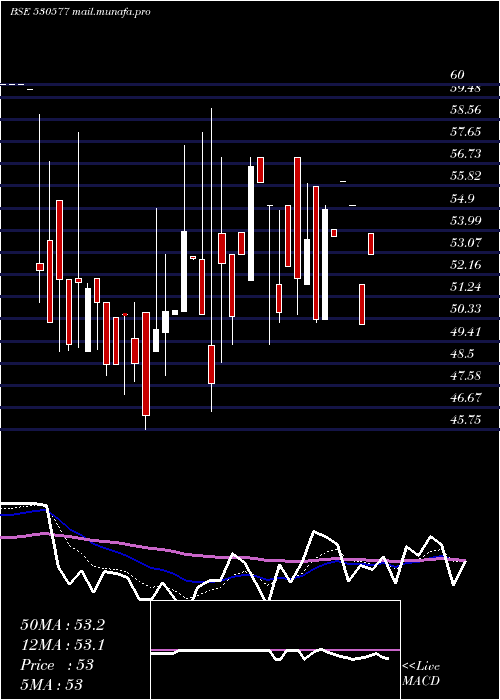Click the 47.58 price axis label

tap(466, 375)
